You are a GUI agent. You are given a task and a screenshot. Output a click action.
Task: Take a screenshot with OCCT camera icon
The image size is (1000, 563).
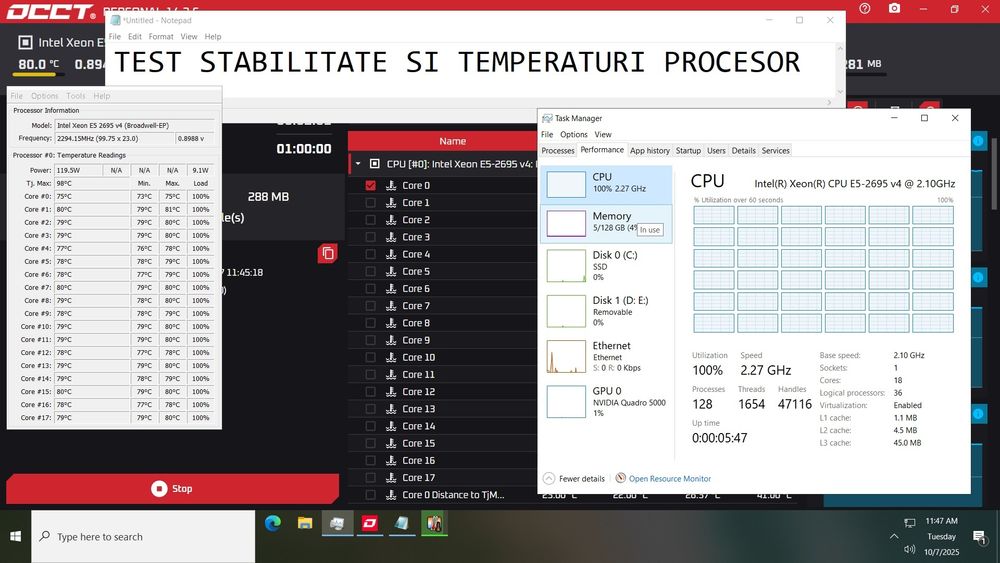894,8
